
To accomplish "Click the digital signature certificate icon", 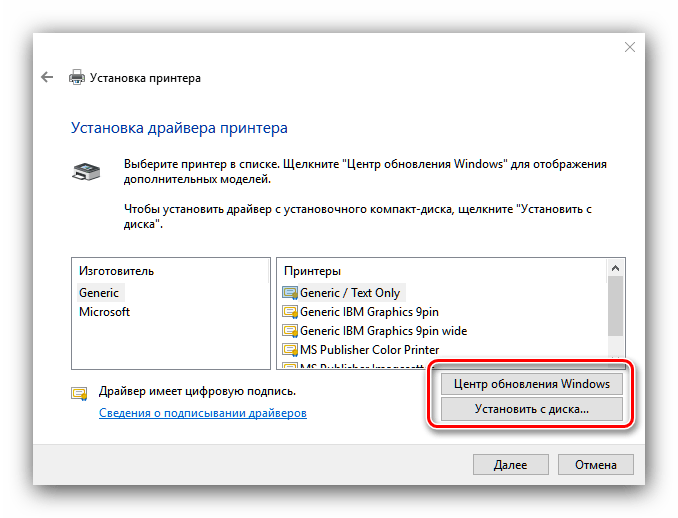I will 79,392.
